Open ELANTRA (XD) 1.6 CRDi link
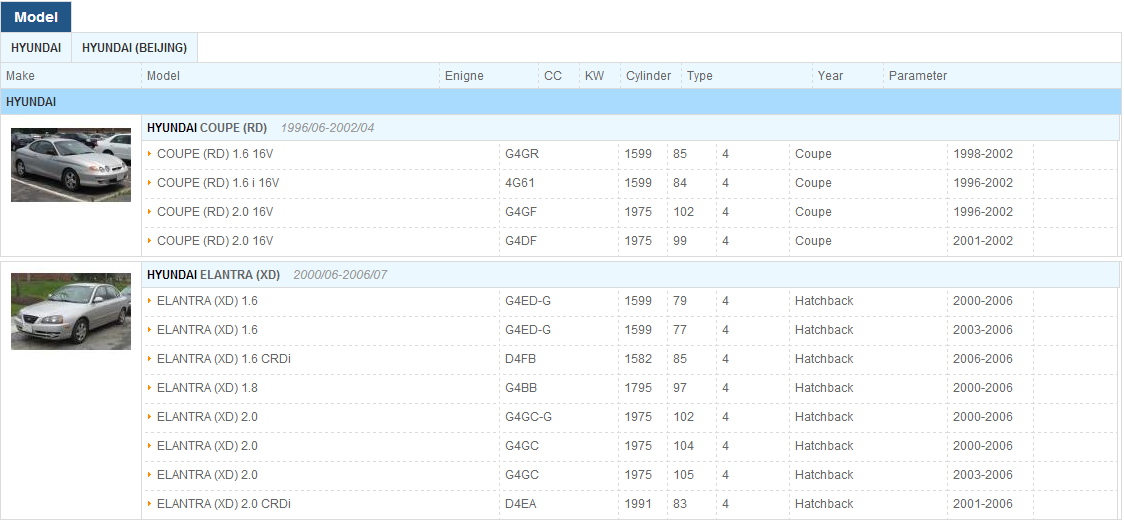The width and height of the screenshot is (1124, 523). coord(224,360)
